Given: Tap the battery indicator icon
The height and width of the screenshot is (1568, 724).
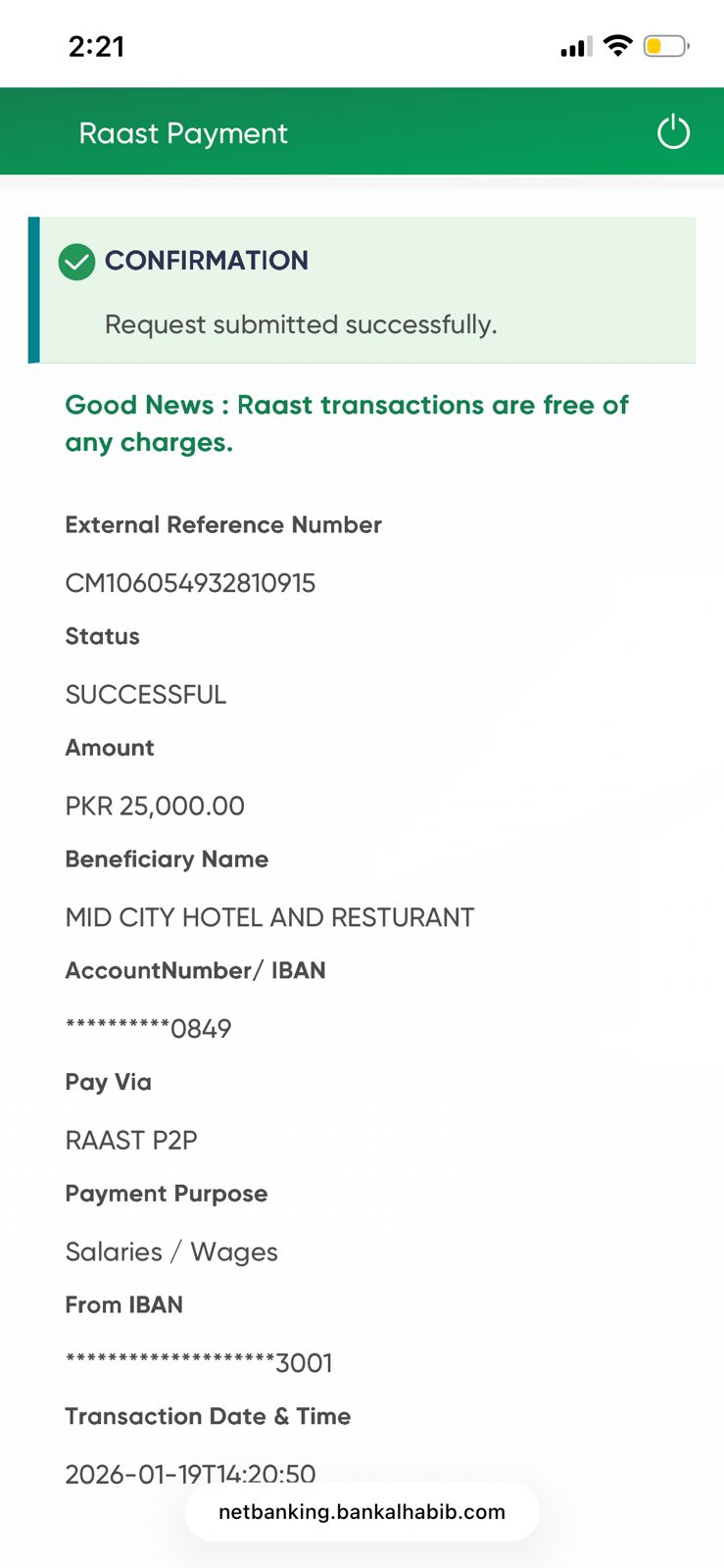Looking at the screenshot, I should tap(666, 46).
